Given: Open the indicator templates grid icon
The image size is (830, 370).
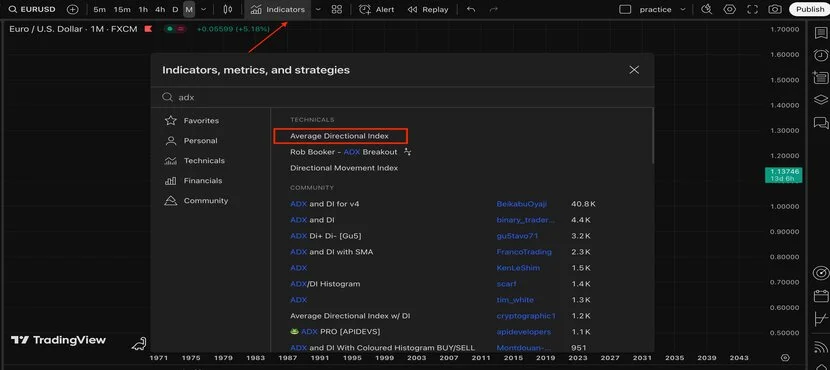Looking at the screenshot, I should (336, 10).
